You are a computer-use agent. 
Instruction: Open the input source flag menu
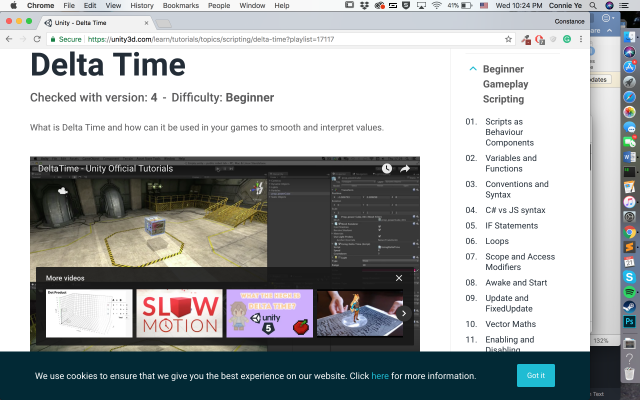[484, 5]
